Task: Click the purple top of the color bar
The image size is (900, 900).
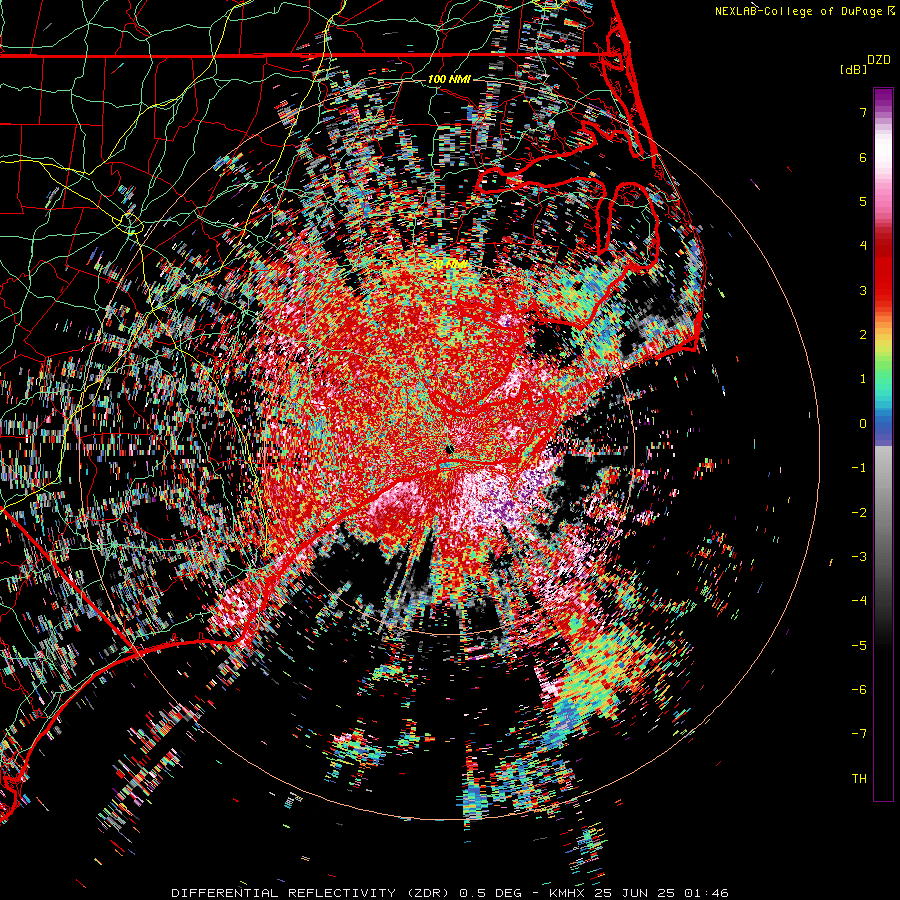Action: pos(883,98)
